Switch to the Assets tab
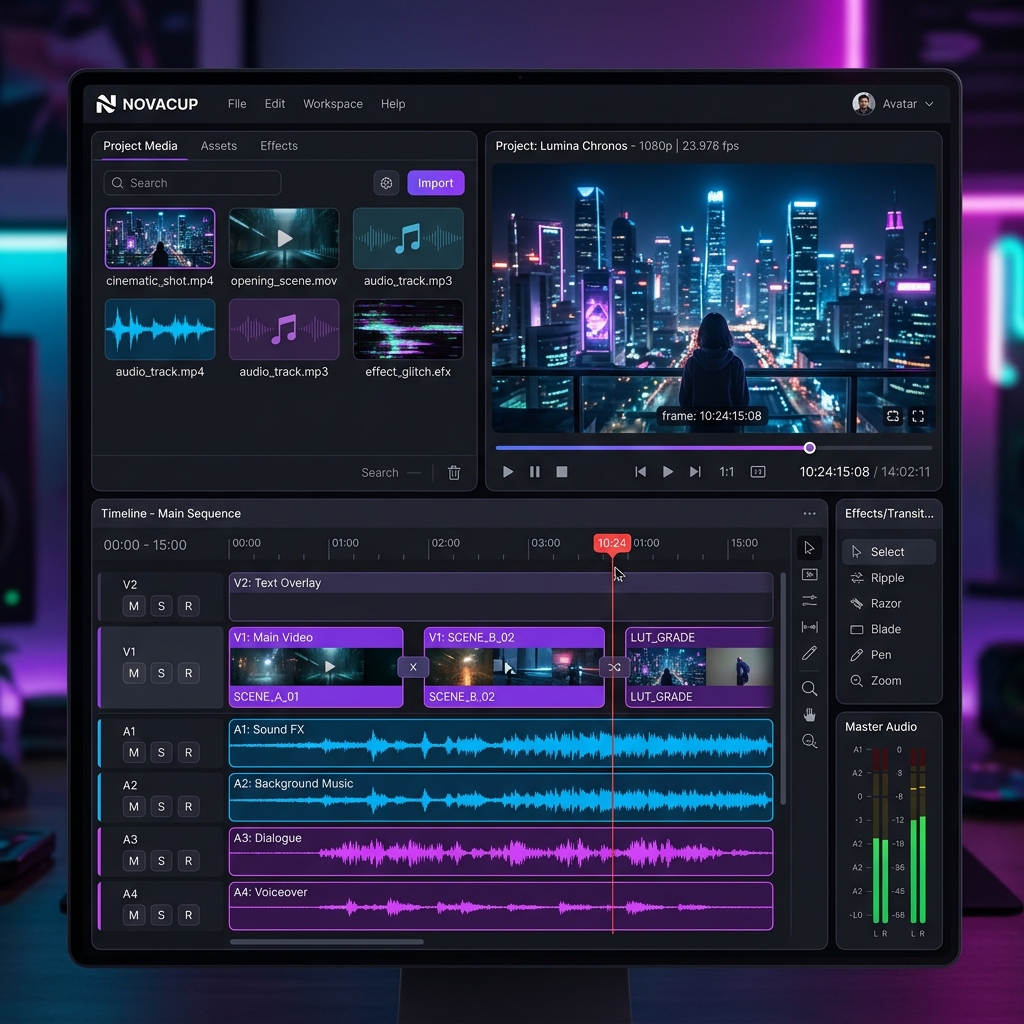Viewport: 1024px width, 1024px height. pyautogui.click(x=219, y=146)
